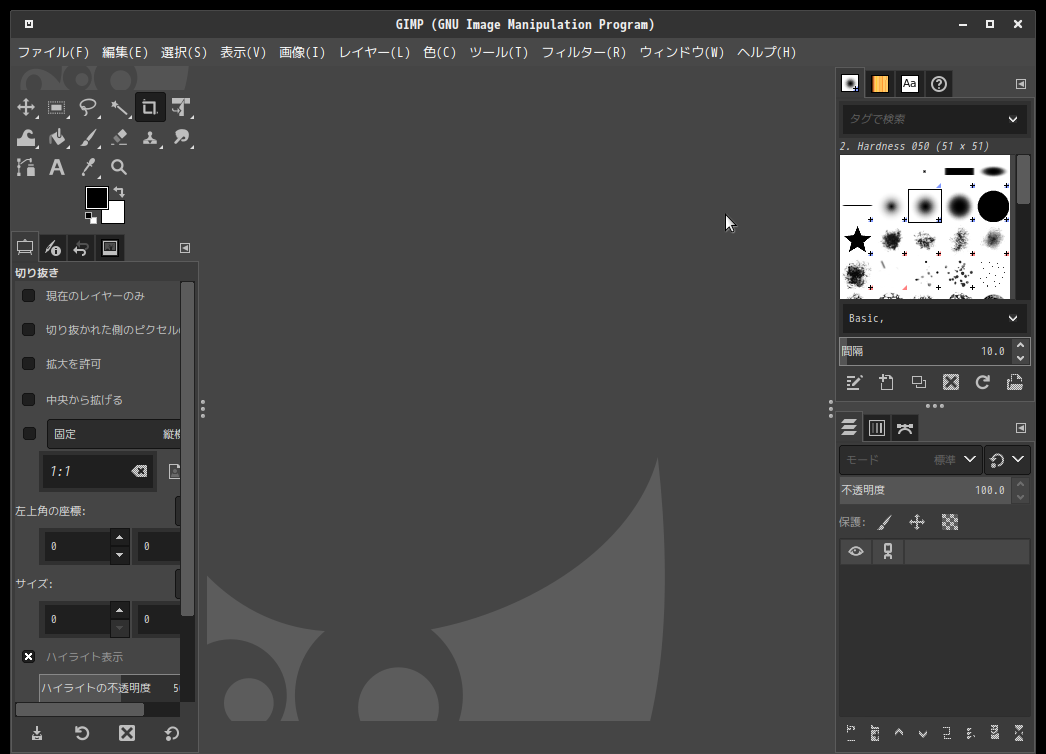Switch to the Device Status tab
The width and height of the screenshot is (1046, 754).
tap(53, 248)
